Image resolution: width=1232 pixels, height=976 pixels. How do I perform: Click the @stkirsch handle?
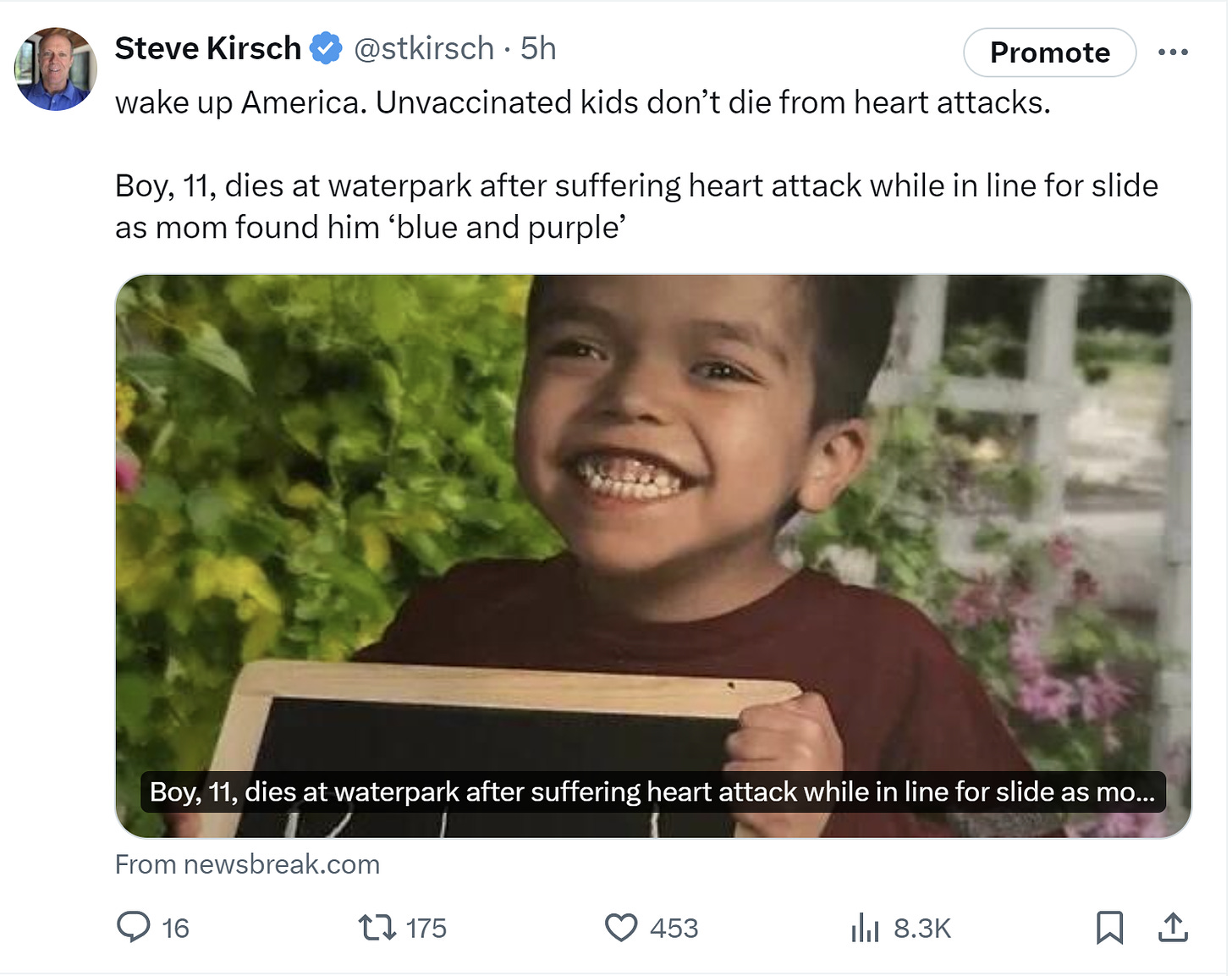[x=424, y=49]
